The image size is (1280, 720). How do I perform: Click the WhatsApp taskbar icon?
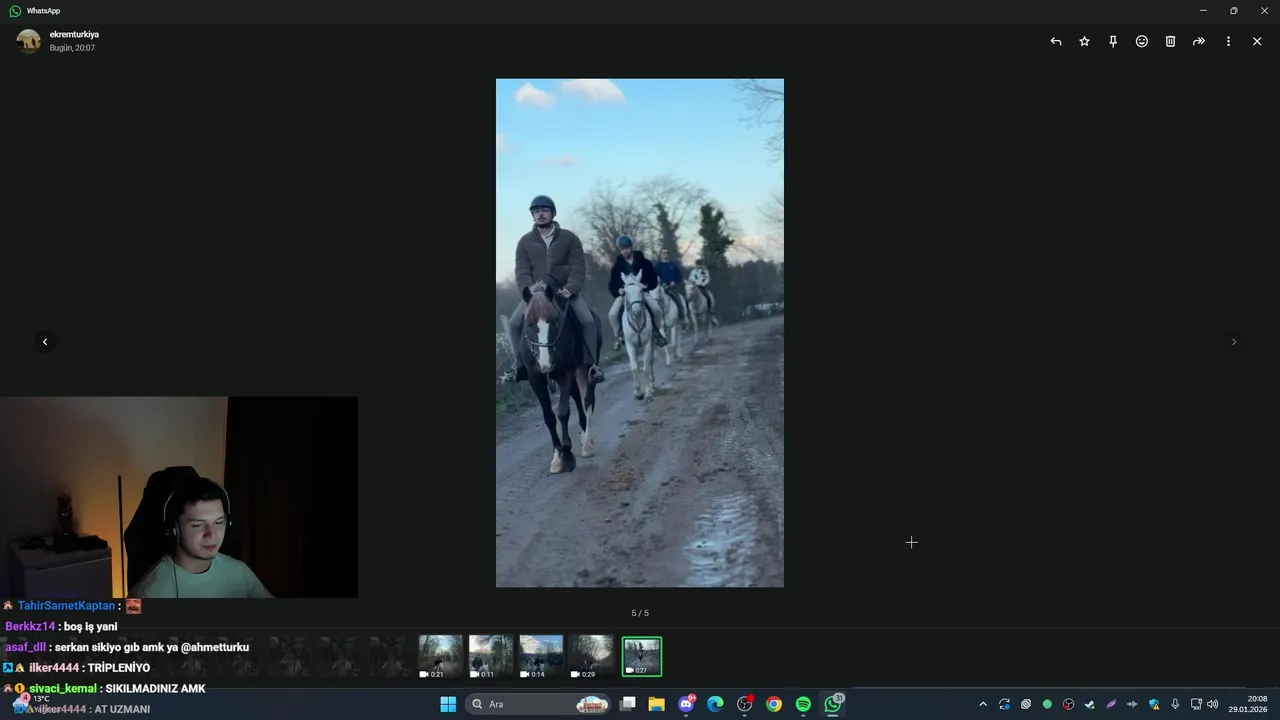[833, 704]
